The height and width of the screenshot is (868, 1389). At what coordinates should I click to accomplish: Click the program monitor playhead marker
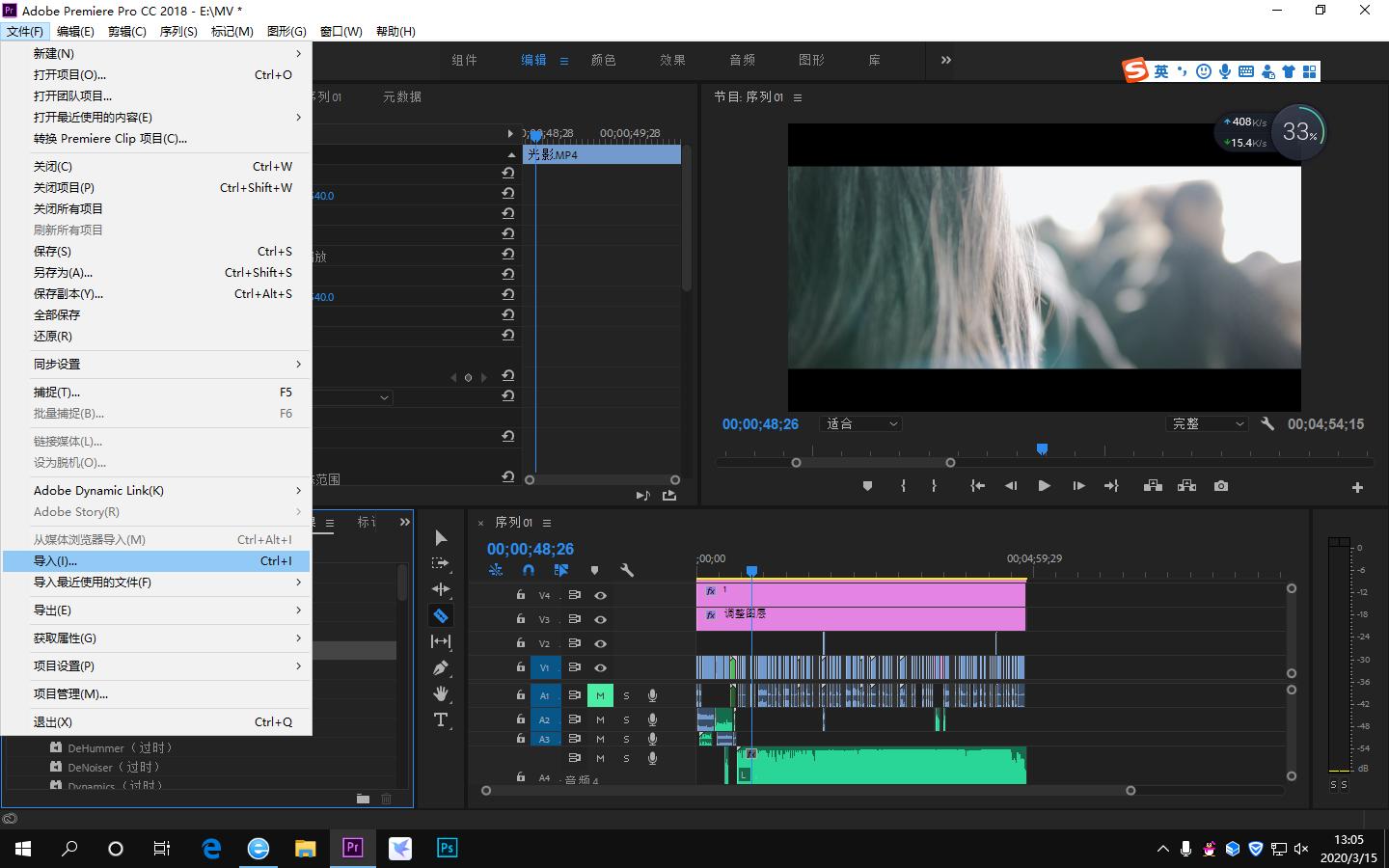[x=1042, y=449]
